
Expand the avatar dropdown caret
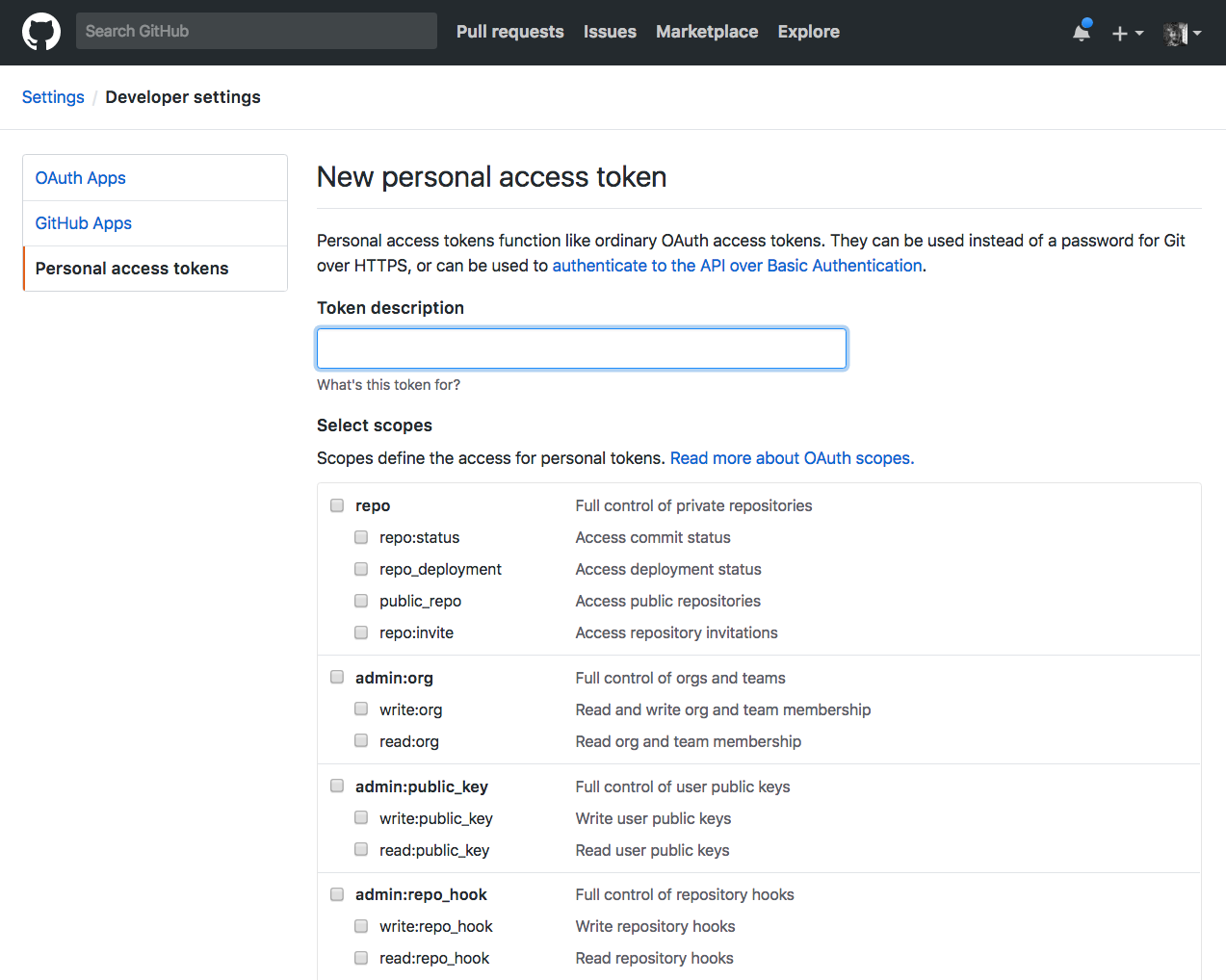coord(1197,34)
